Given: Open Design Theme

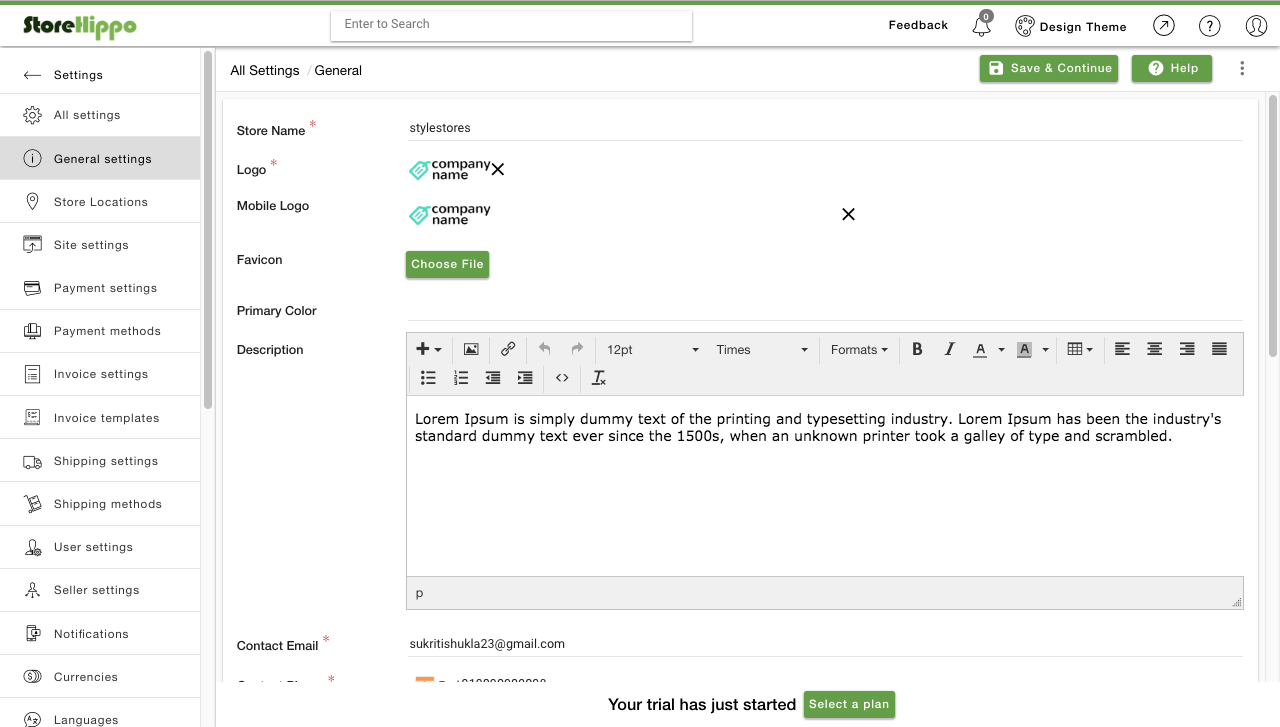Looking at the screenshot, I should [1071, 26].
